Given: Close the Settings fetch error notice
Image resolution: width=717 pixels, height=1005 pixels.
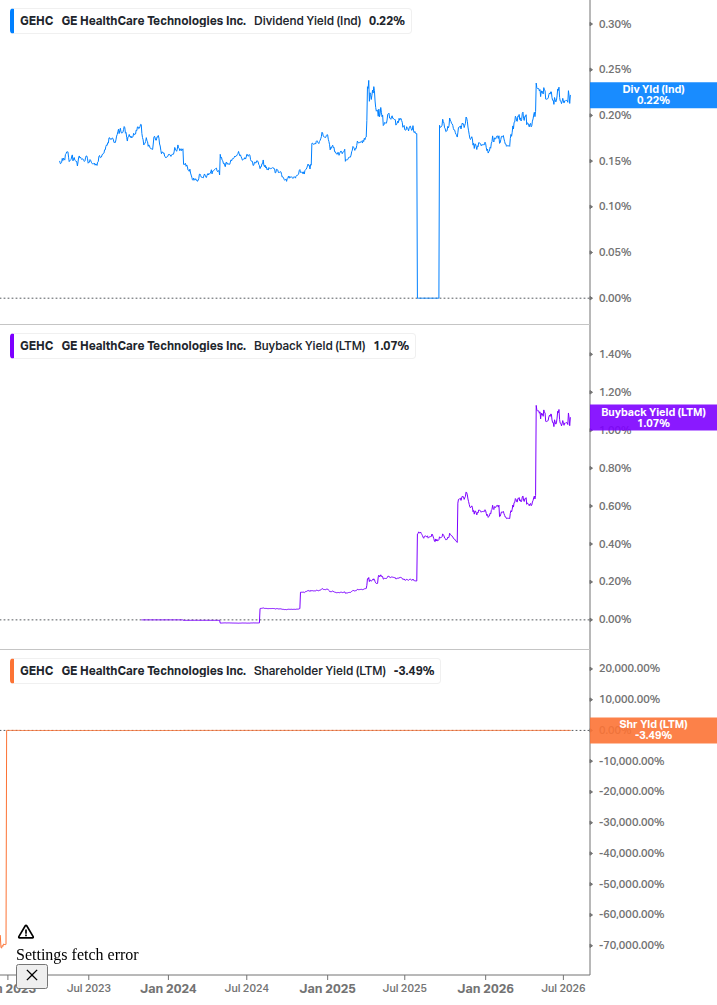Looking at the screenshot, I should pos(32,976).
